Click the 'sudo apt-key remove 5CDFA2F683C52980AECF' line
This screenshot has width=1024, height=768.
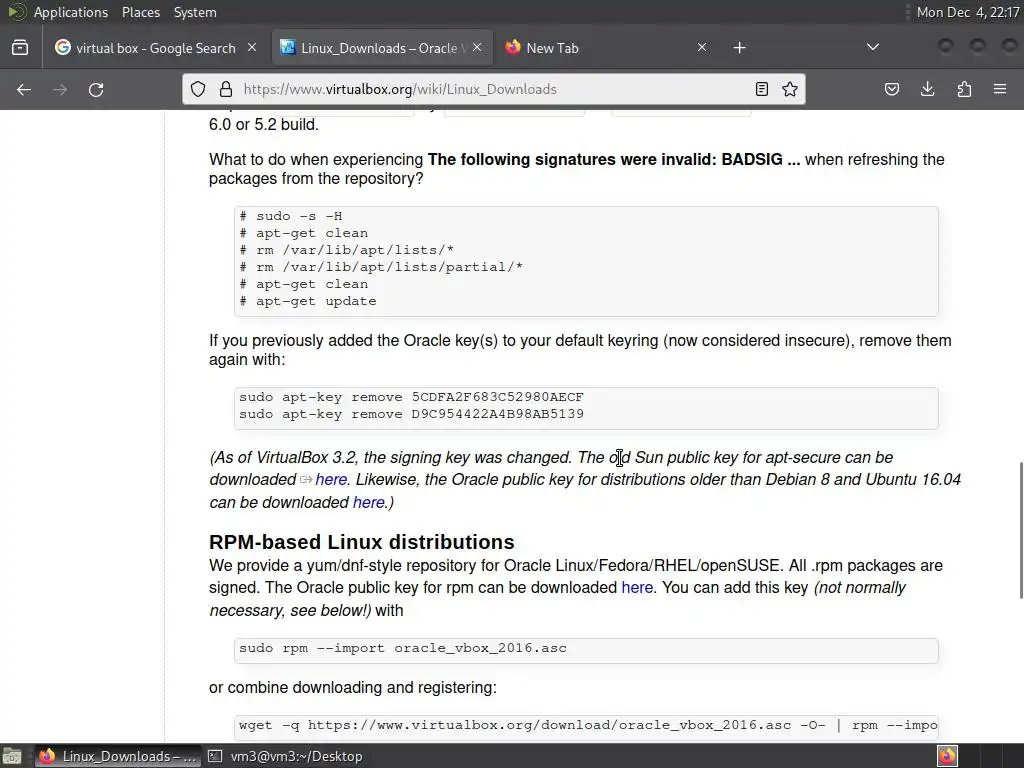(411, 397)
